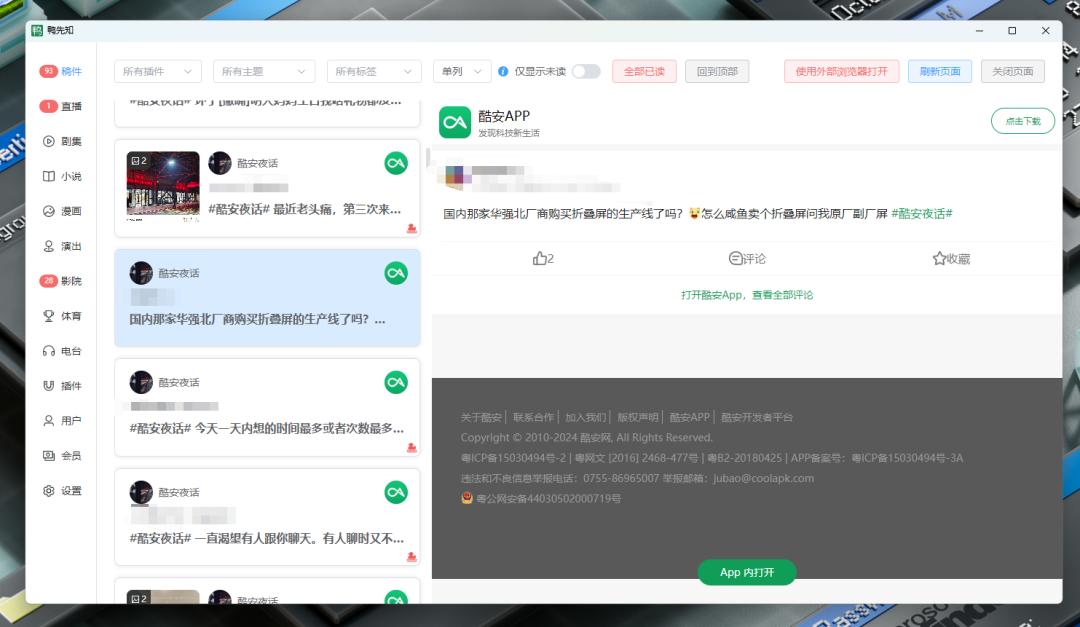1080x627 pixels.
Task: Click red stamp icon on 今天一天内 card
Action: (412, 448)
